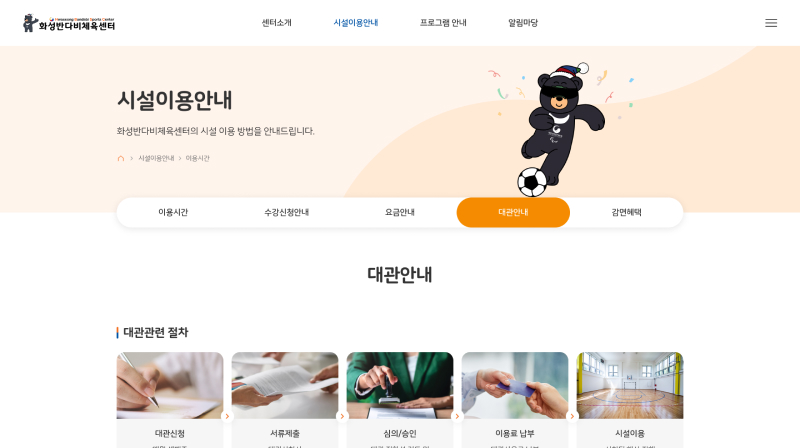The width and height of the screenshot is (800, 448).
Task: Switch to the 이용시간 tab
Action: coord(173,212)
